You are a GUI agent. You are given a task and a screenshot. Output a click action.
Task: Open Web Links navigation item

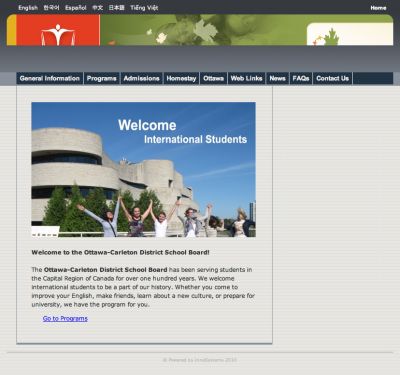tap(247, 79)
